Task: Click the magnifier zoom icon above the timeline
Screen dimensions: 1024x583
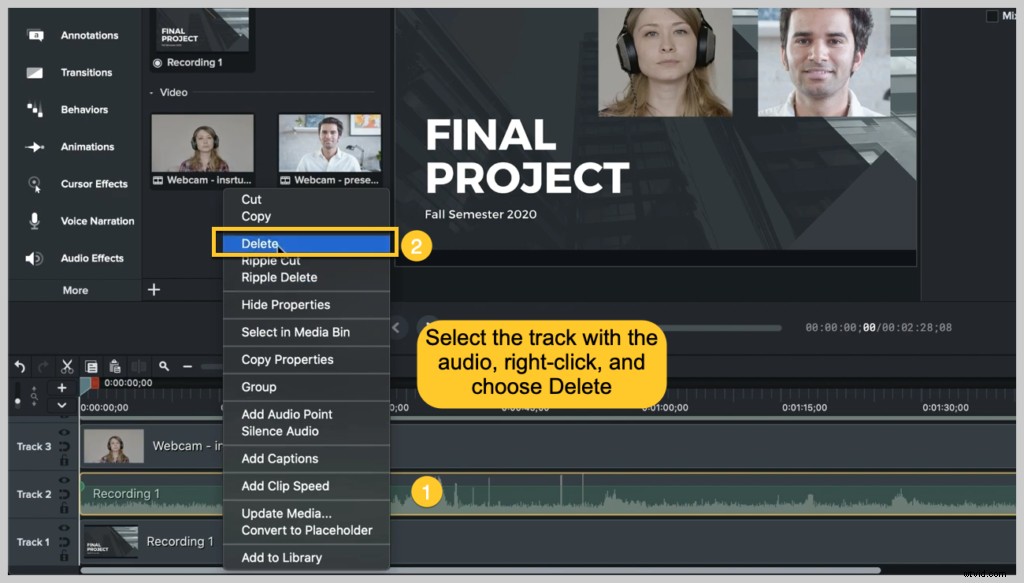Action: click(x=164, y=366)
